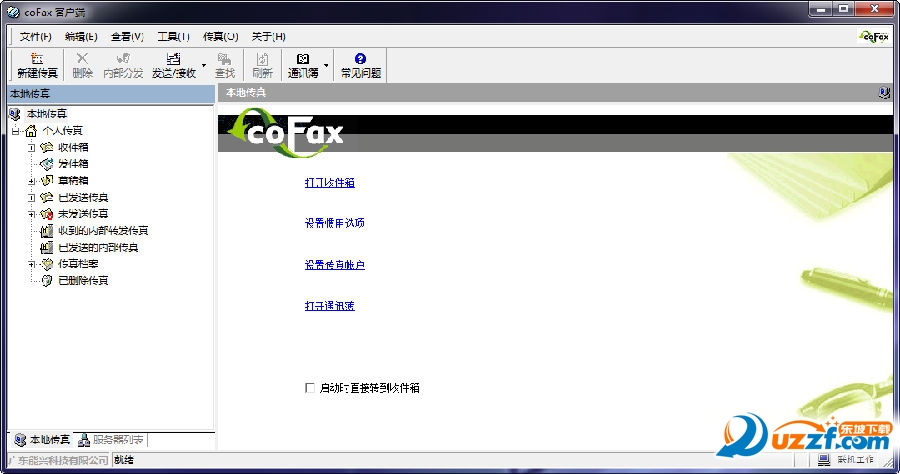The image size is (900, 474).
Task: Expand the 收件箱 tree node
Action: click(x=32, y=147)
